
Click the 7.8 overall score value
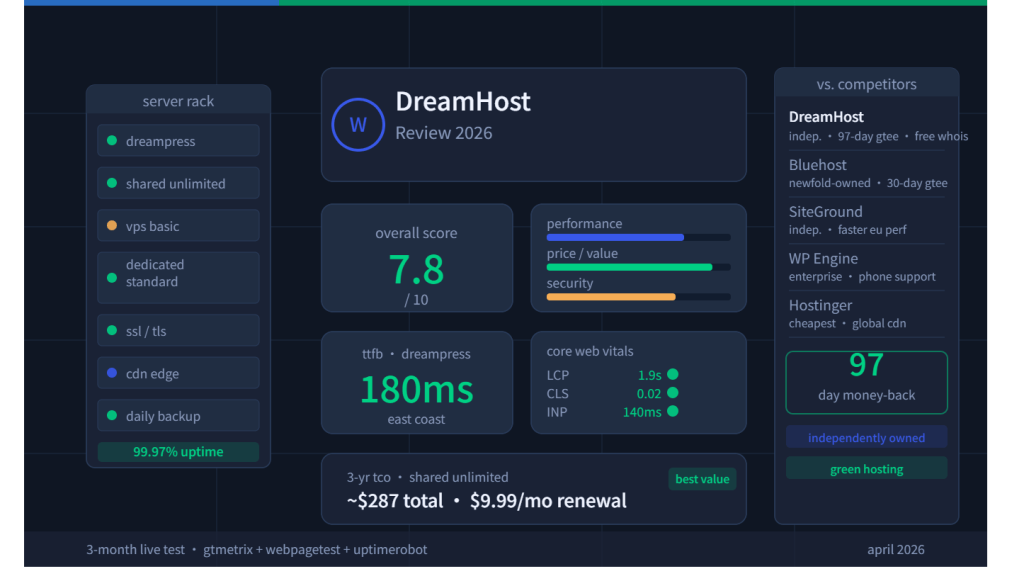(x=416, y=269)
